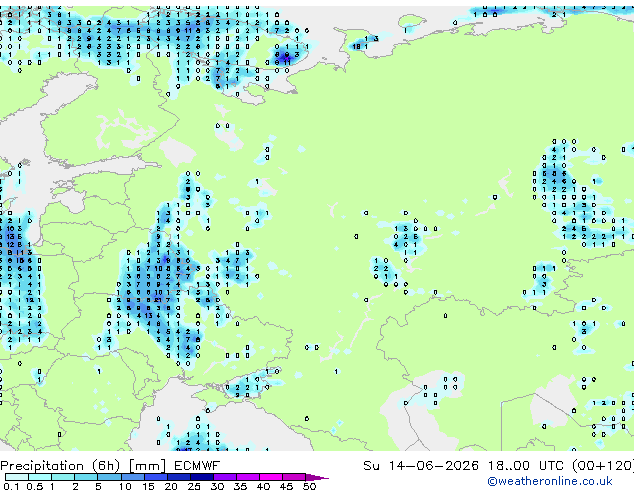Image resolution: width=634 pixels, height=490 pixels.
Task: Click the 25–30 mm navy legend swatch
Action: point(201,477)
